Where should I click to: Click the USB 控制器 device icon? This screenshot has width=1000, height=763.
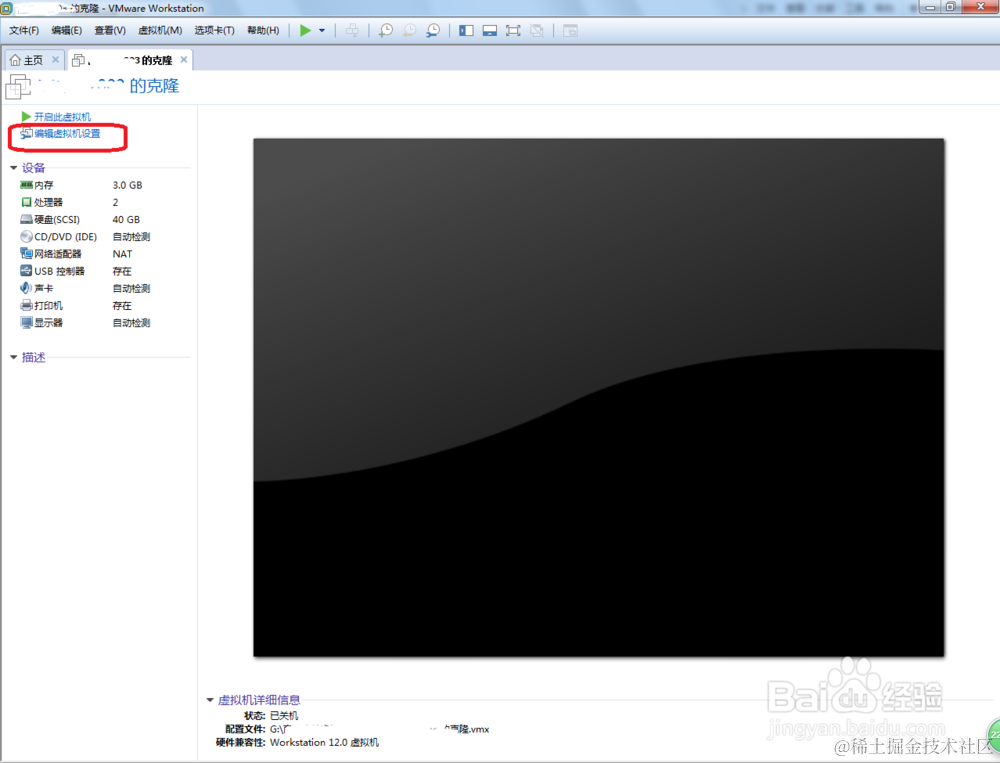[x=26, y=270]
